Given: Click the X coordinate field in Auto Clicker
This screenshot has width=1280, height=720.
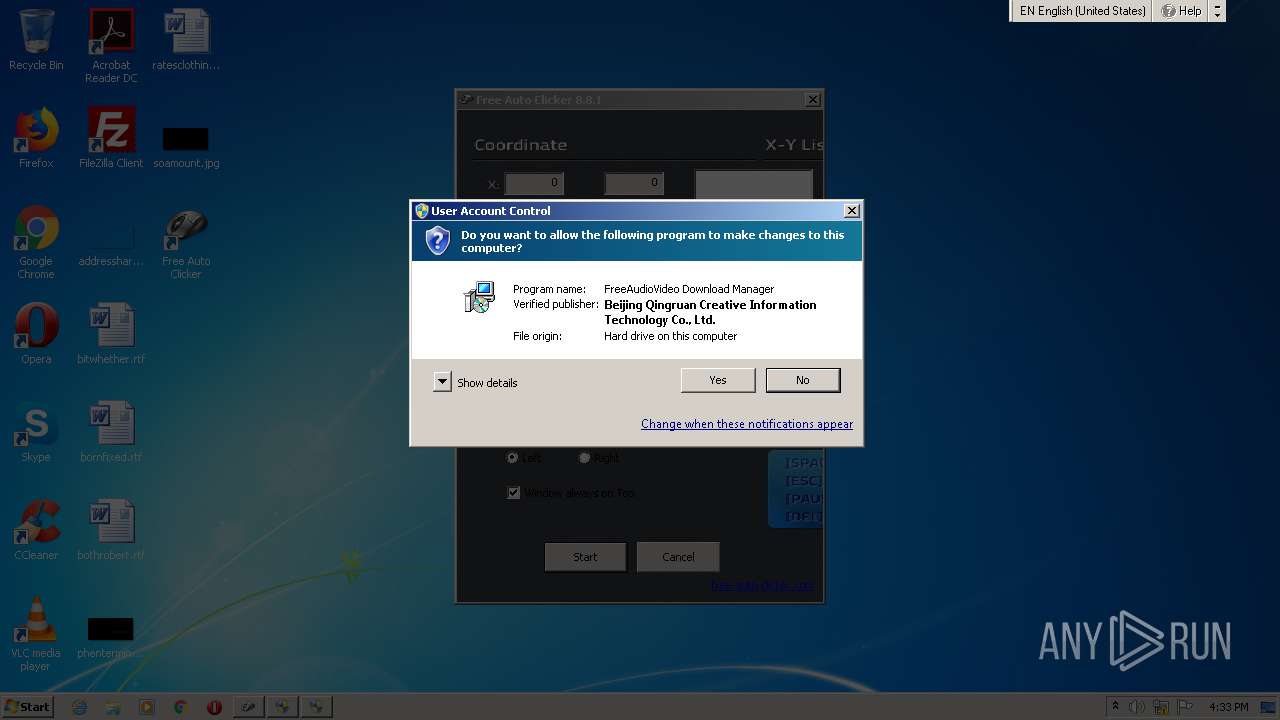Looking at the screenshot, I should 534,183.
